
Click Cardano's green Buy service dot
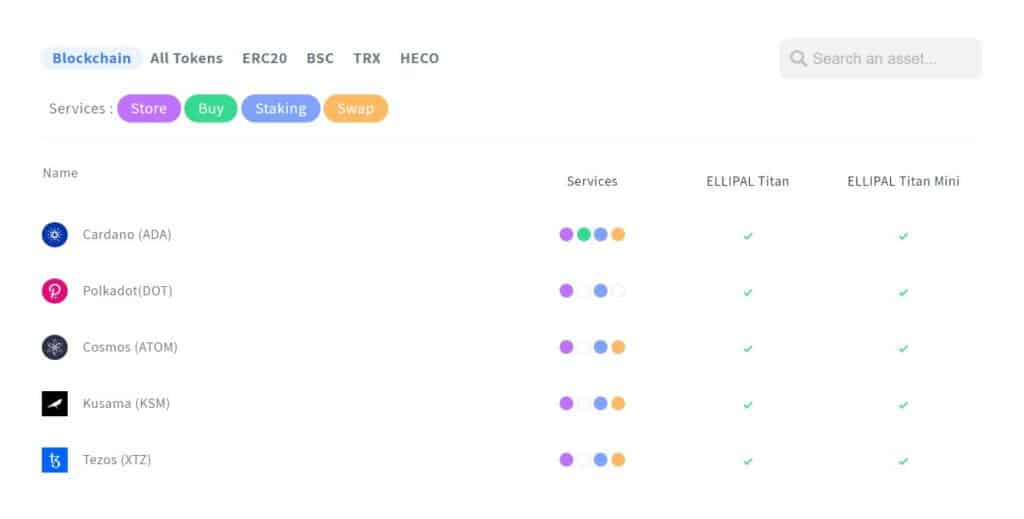click(x=583, y=235)
